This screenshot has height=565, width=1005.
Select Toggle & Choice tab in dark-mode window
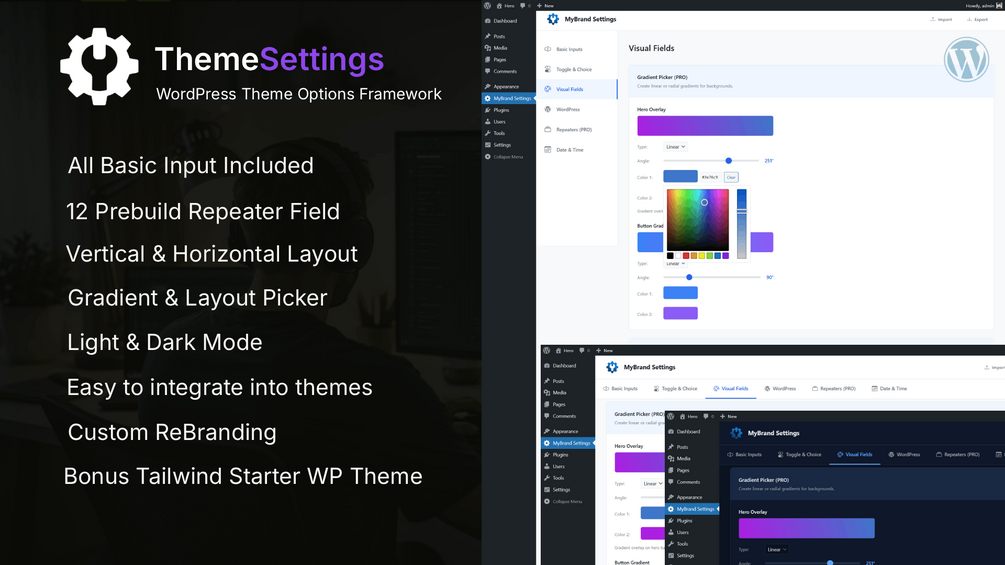pos(799,454)
